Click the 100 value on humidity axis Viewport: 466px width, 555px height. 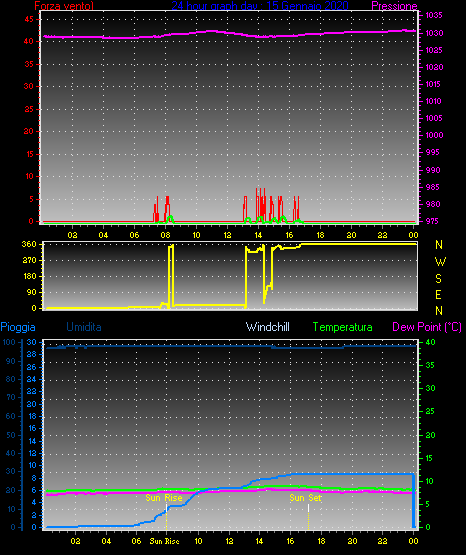(9, 342)
